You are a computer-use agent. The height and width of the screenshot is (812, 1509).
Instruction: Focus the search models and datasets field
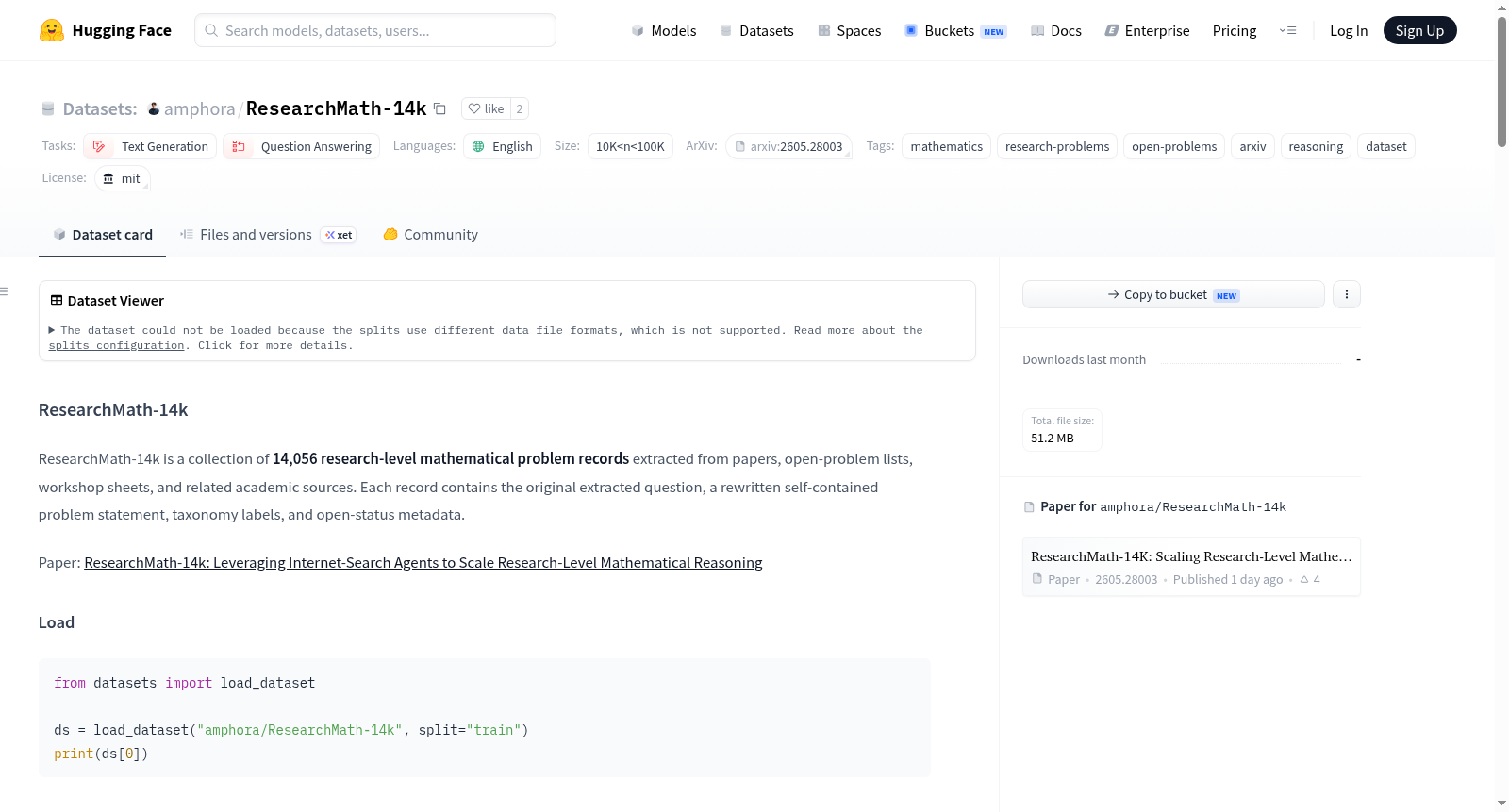coord(375,30)
